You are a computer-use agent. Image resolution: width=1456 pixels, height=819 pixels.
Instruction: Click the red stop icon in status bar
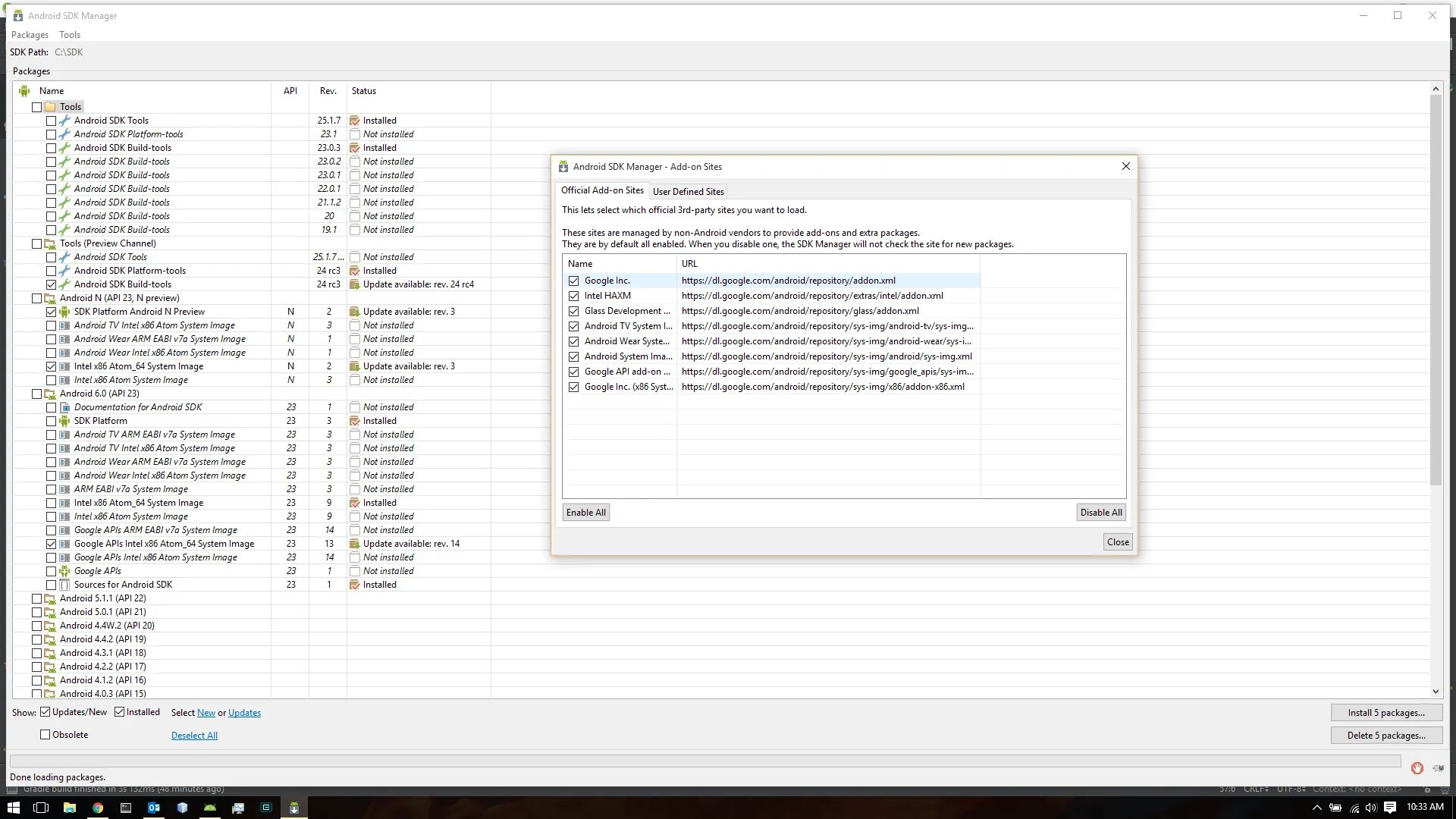(x=1417, y=768)
